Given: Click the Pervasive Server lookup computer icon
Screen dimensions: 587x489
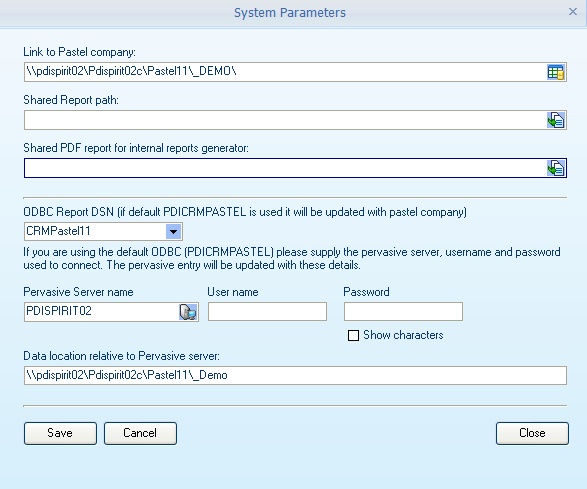Looking at the screenshot, I should click(x=188, y=312).
